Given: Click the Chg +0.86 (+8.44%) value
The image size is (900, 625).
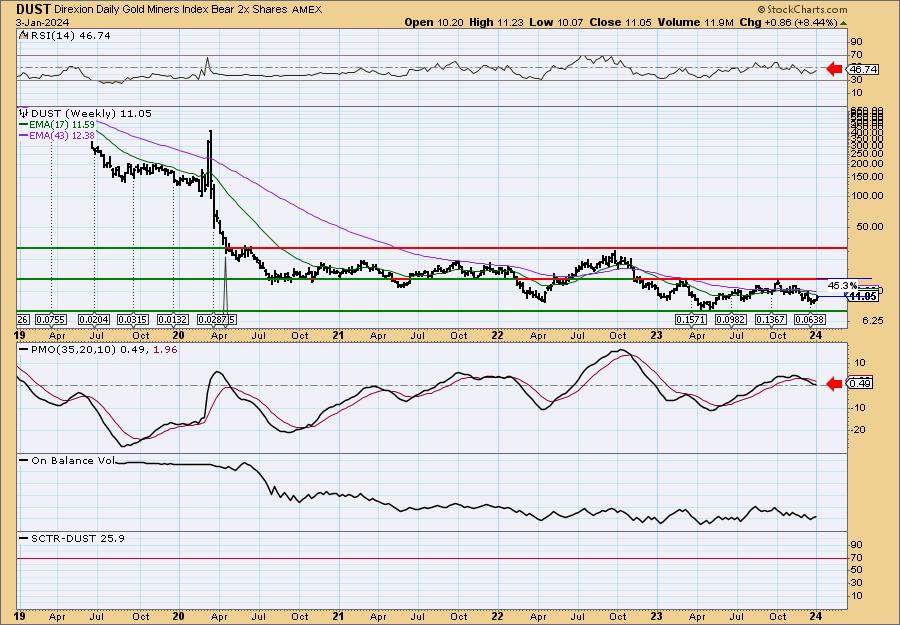Looking at the screenshot, I should [x=788, y=22].
